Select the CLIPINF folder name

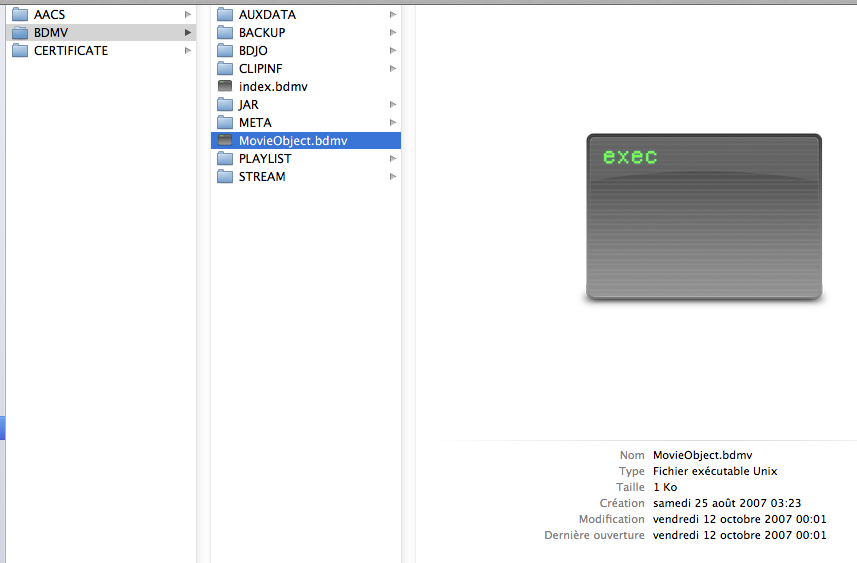pos(263,69)
